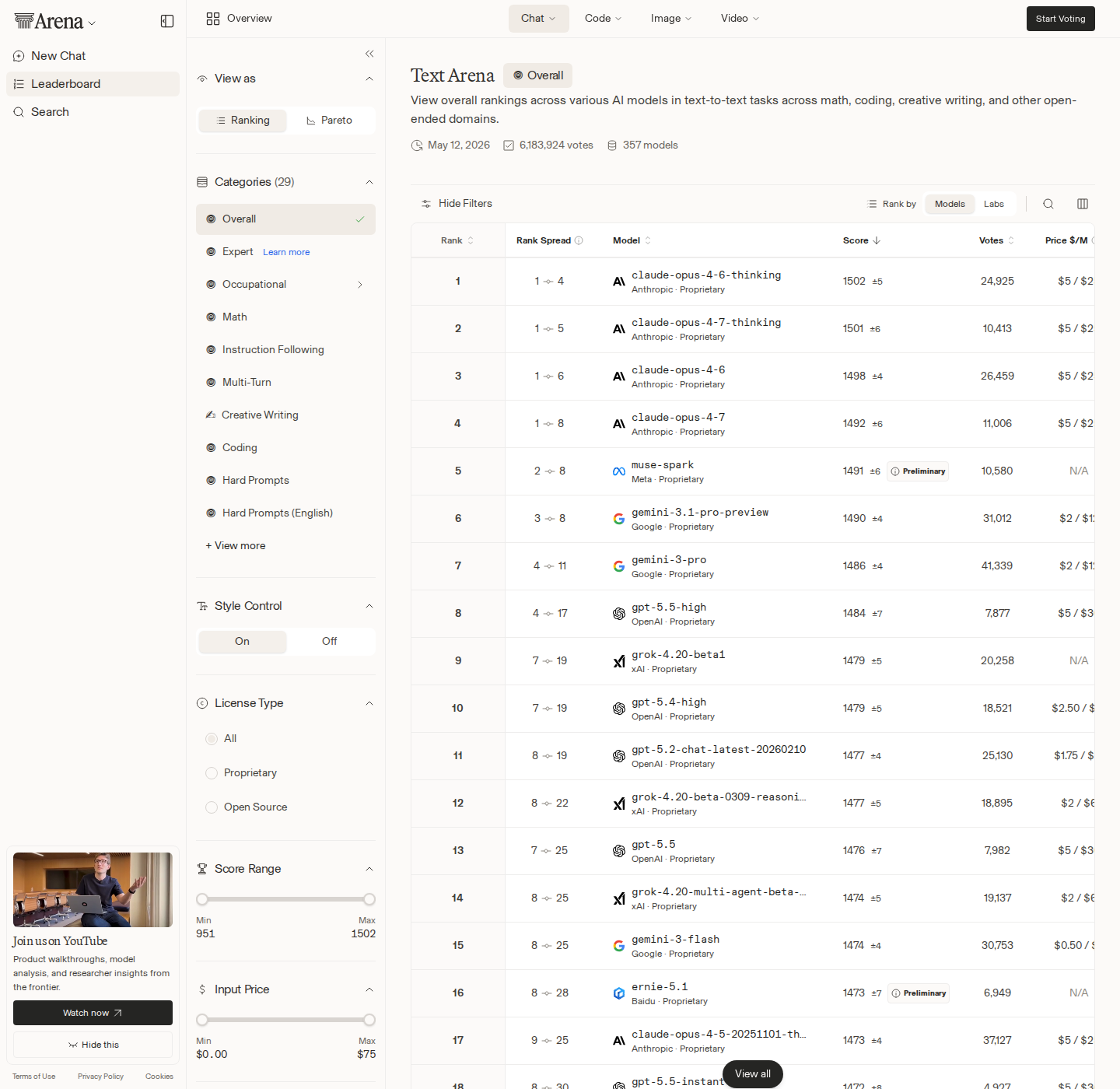
Task: Open the Code dropdown tab
Action: click(604, 19)
